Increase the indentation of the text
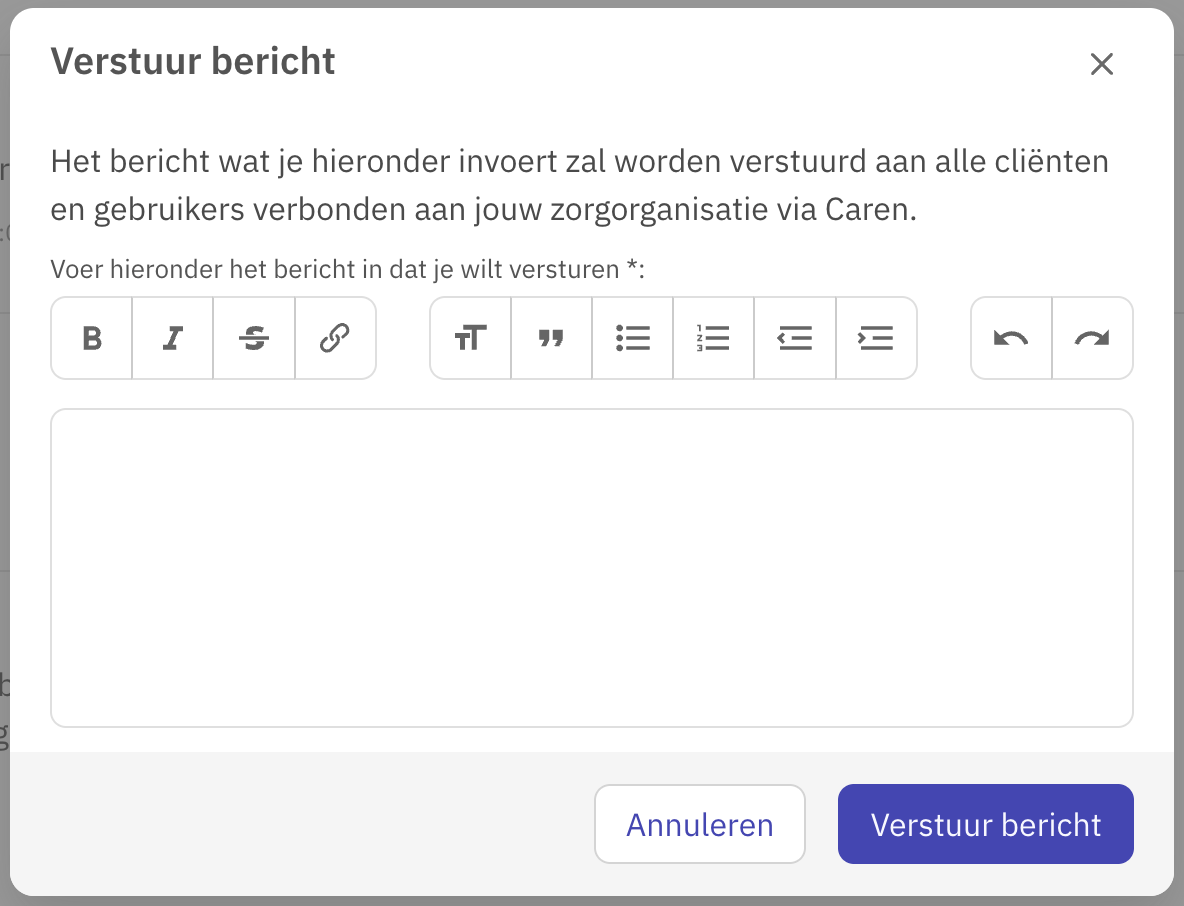This screenshot has height=906, width=1184. [875, 338]
